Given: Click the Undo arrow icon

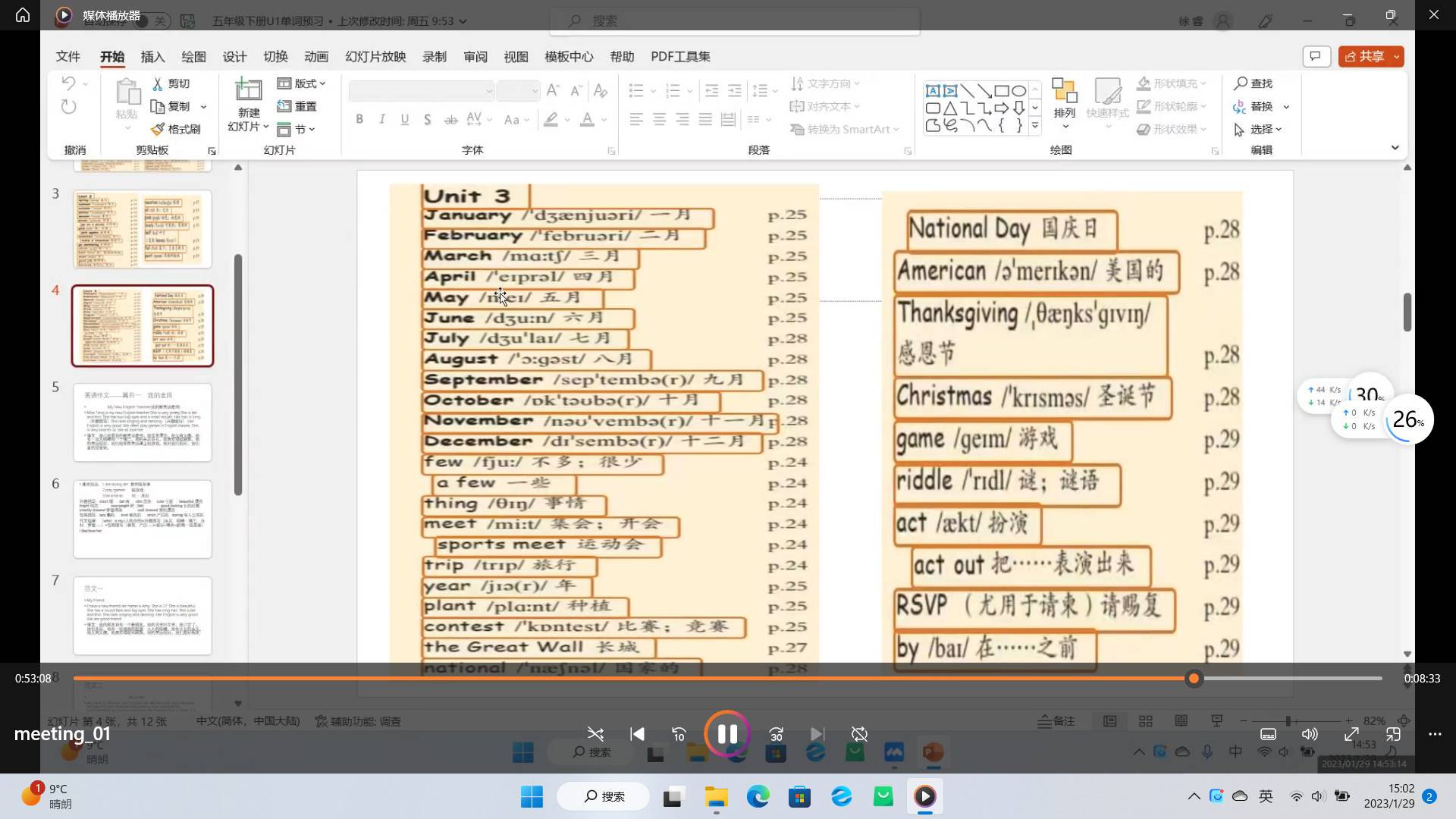Looking at the screenshot, I should 68,83.
